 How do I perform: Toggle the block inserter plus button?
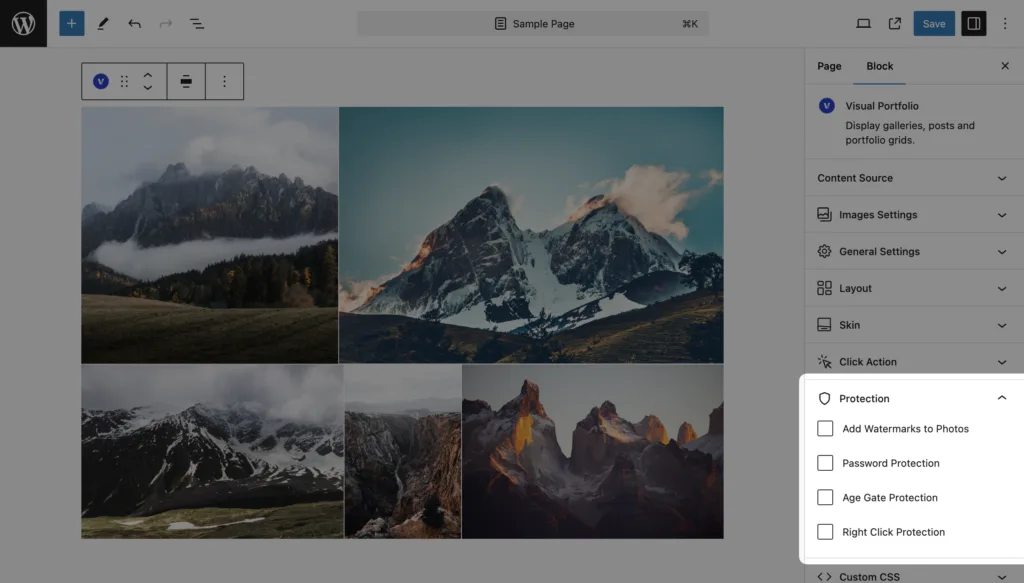[72, 24]
